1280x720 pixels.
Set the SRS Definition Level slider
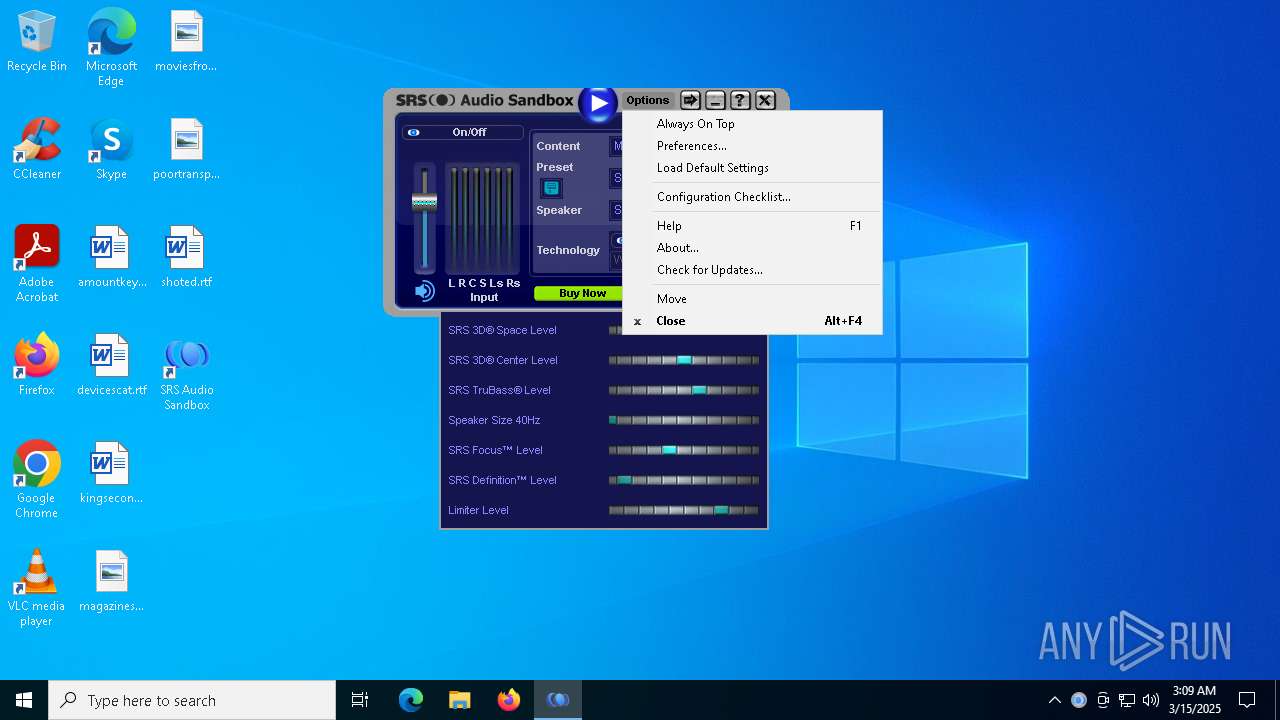(x=684, y=480)
